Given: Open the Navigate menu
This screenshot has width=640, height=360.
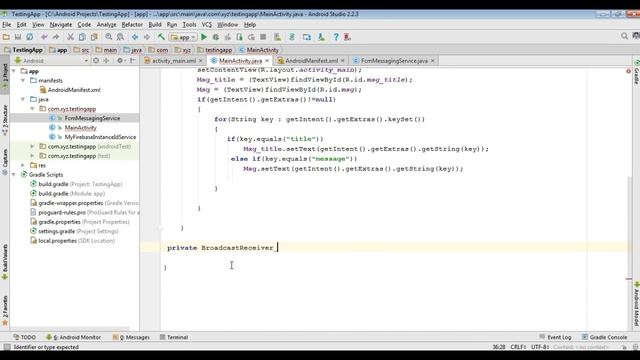Looking at the screenshot, I should (x=61, y=24).
